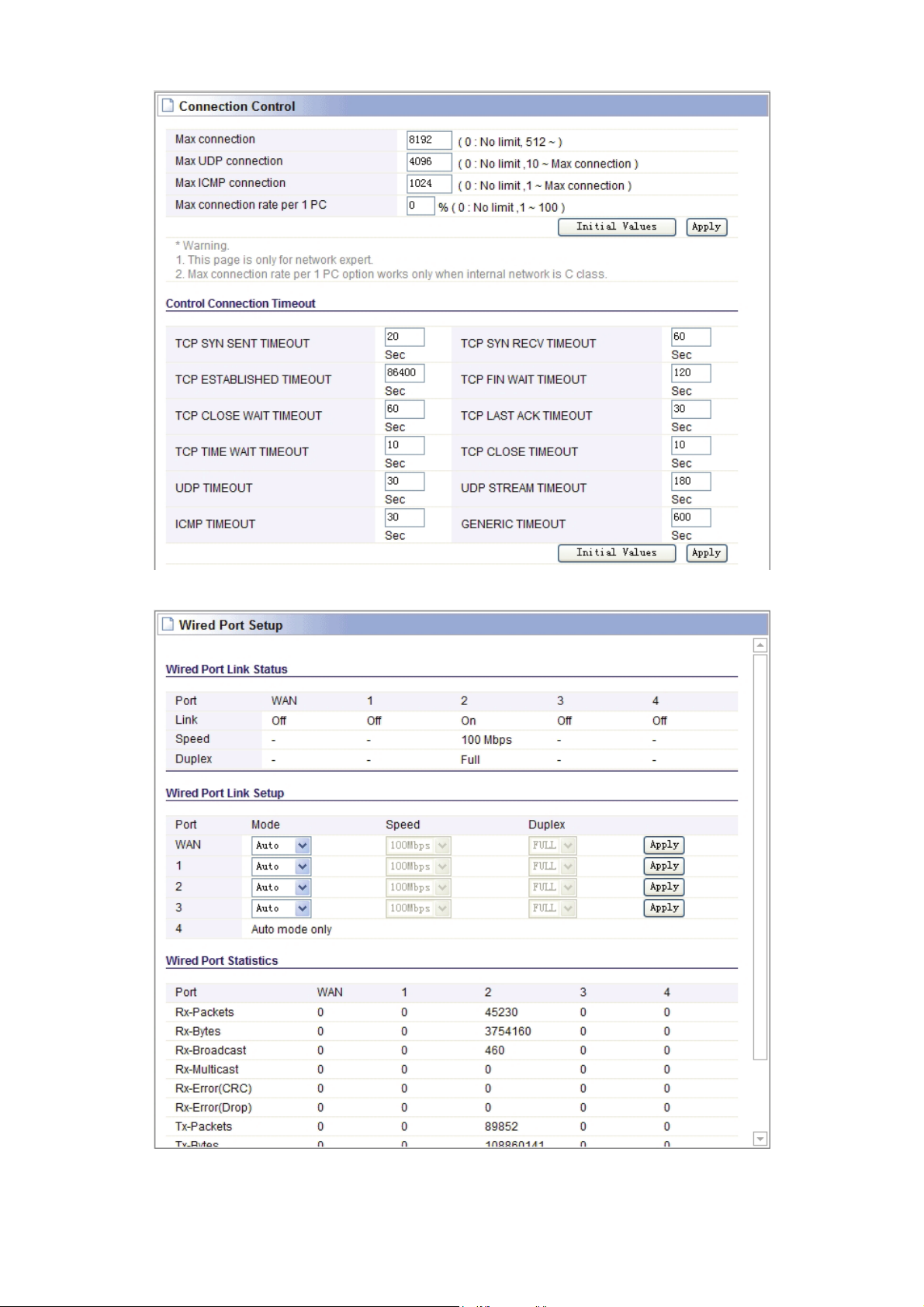Open port 2 Speed dropdown
924x1307 pixels.
[418, 887]
